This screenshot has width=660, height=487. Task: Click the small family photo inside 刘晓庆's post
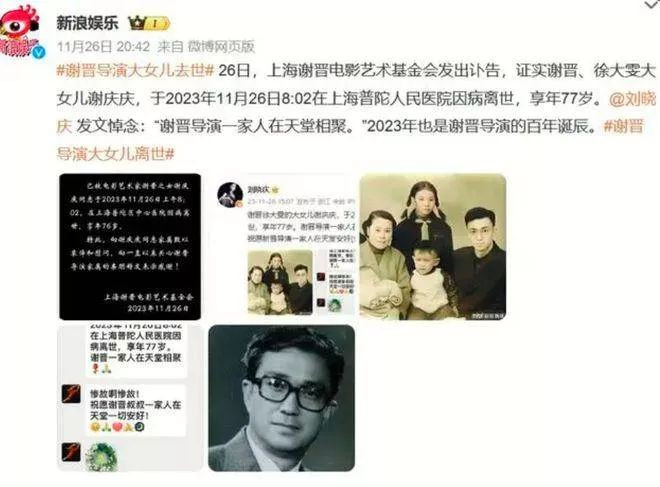[x=280, y=282]
